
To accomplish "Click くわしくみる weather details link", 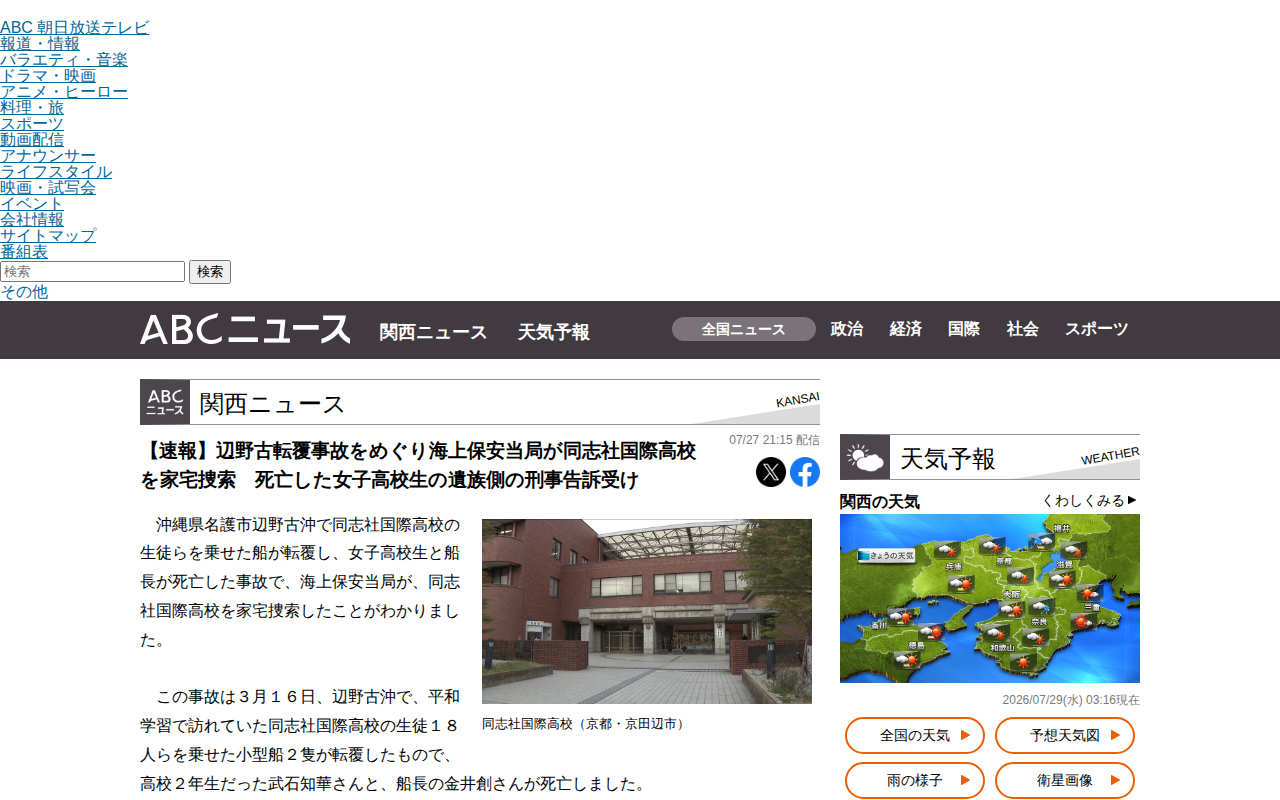I will click(x=1090, y=501).
